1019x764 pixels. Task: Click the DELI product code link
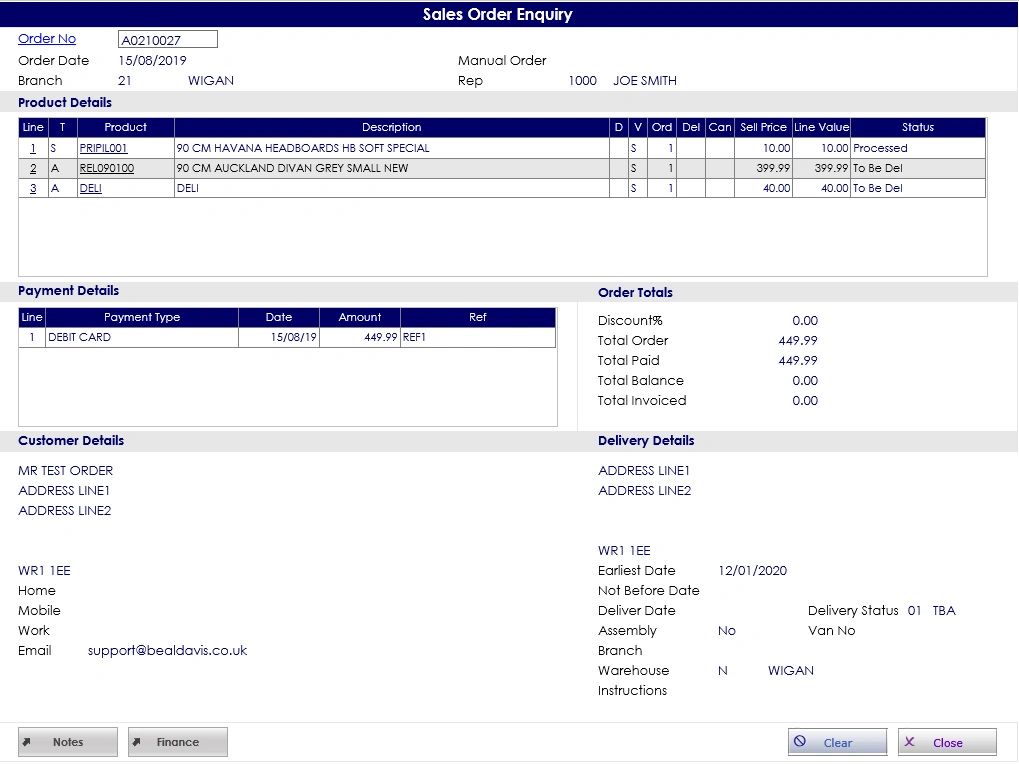pos(91,188)
